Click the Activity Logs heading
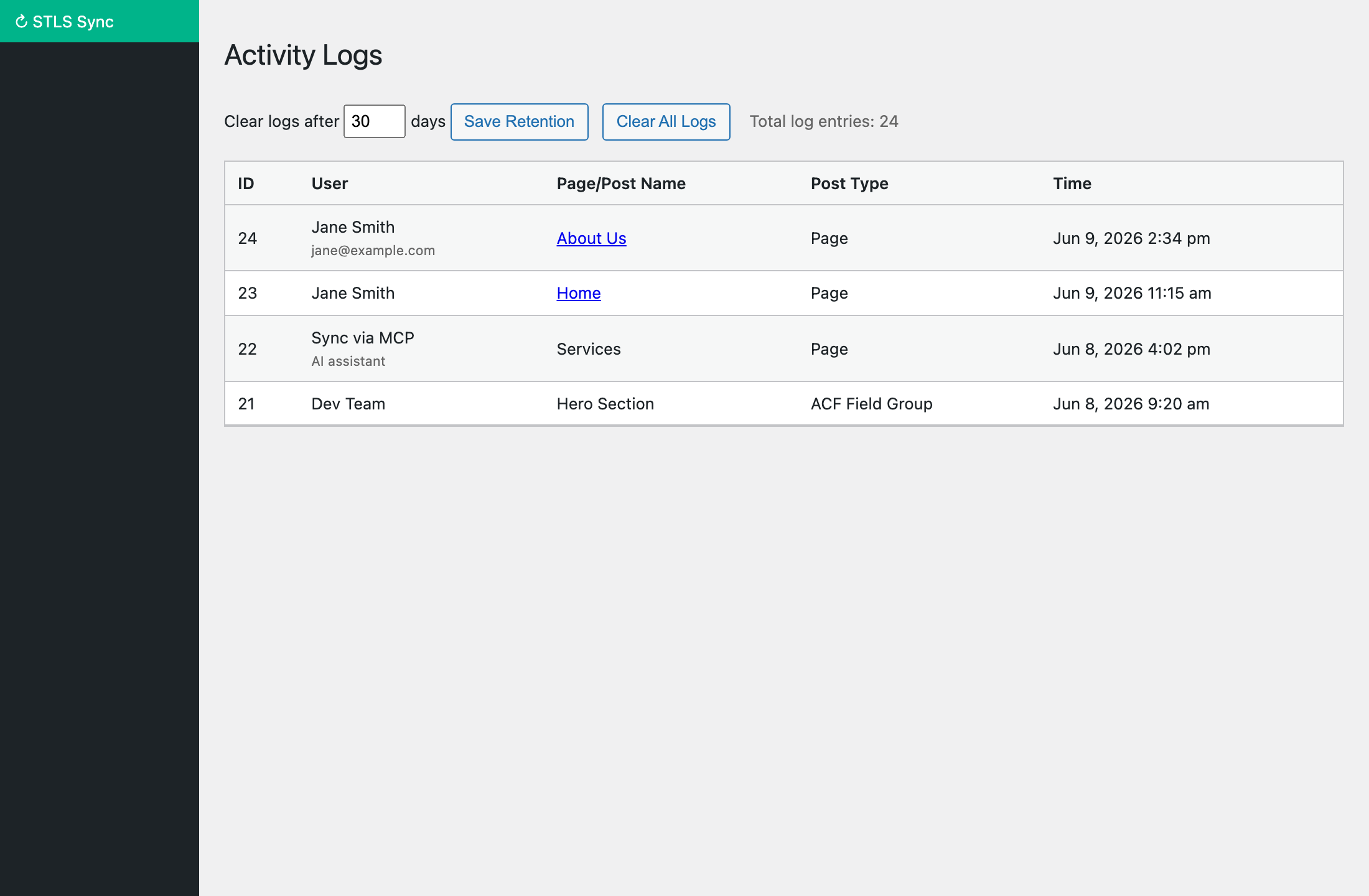The image size is (1369, 896). (303, 55)
